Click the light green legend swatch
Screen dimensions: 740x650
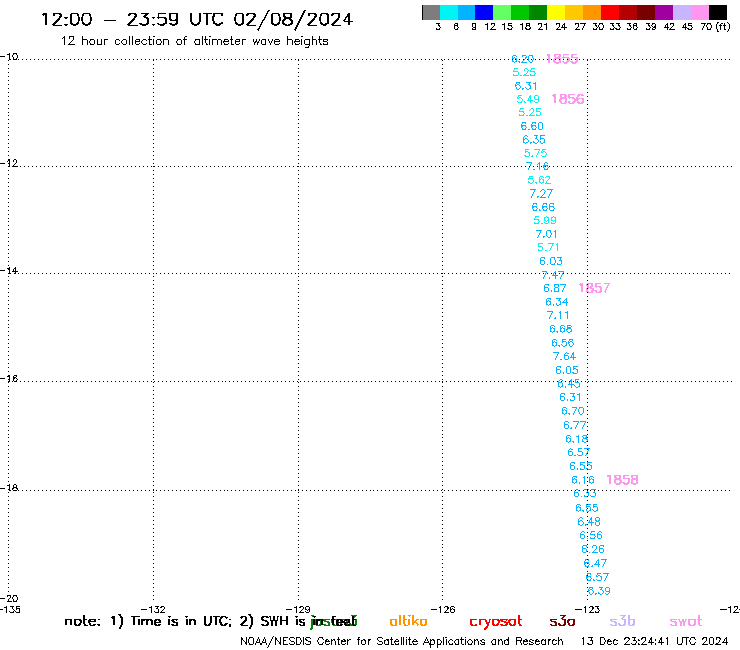502,12
